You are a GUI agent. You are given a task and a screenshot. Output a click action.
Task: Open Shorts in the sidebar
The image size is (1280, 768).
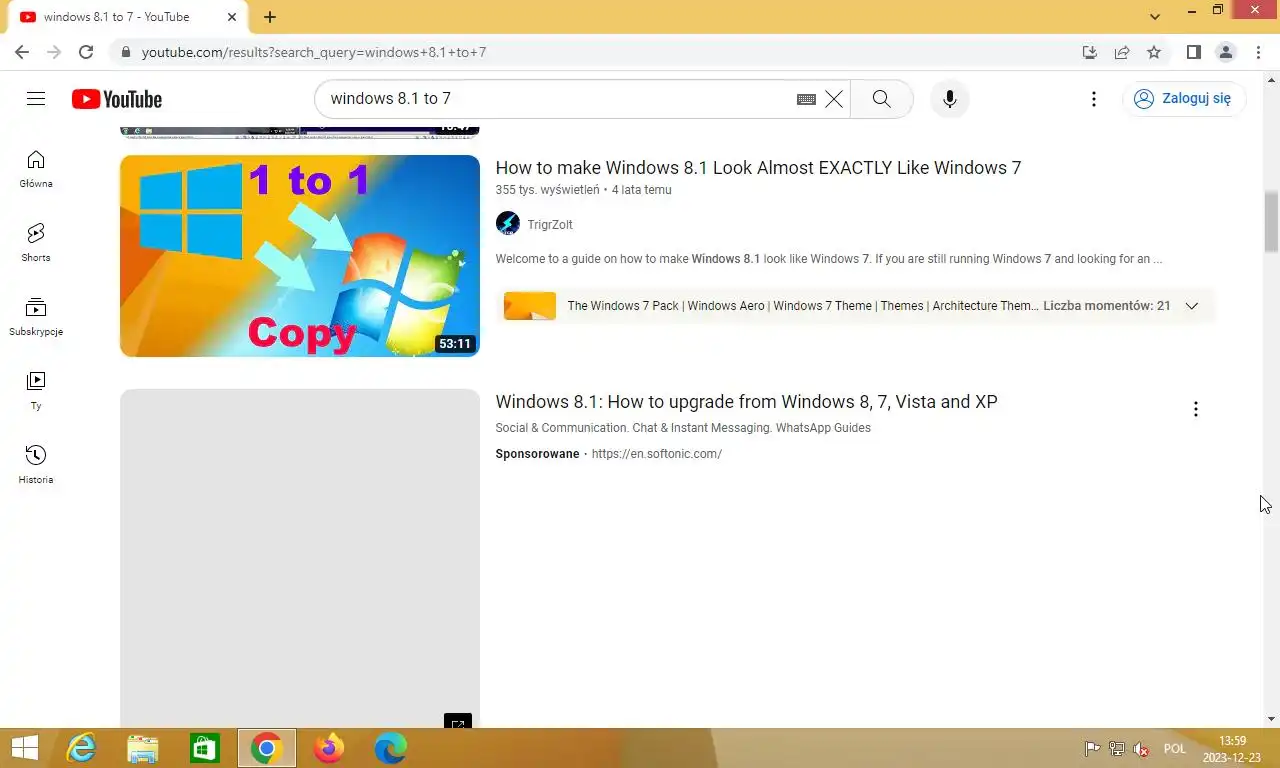point(36,243)
